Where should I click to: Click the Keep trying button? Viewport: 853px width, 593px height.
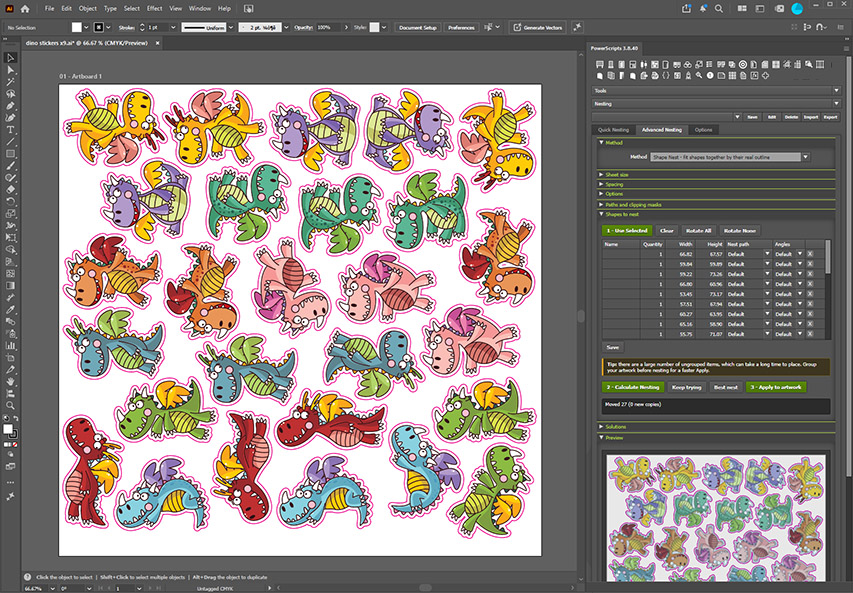[x=687, y=387]
